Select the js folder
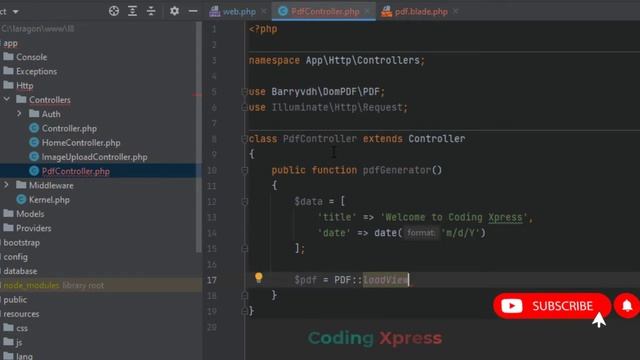Viewport: 640px width, 360px height. point(13,342)
